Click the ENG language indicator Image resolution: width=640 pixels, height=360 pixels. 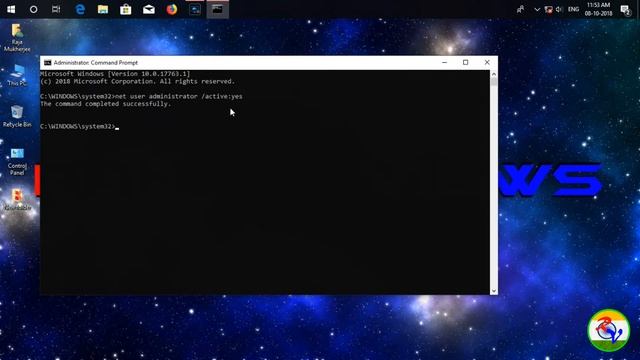tap(573, 9)
